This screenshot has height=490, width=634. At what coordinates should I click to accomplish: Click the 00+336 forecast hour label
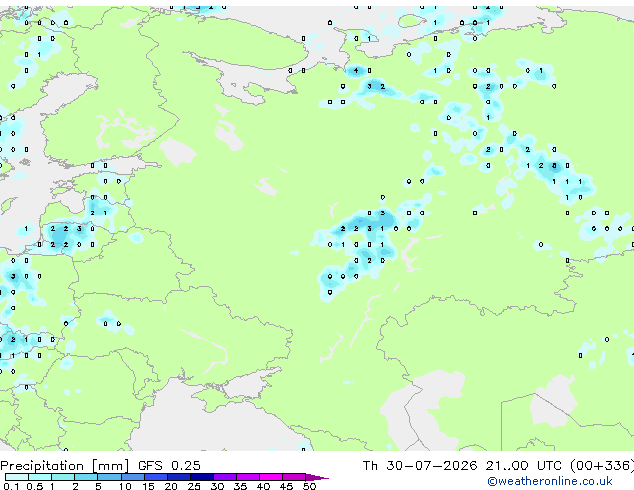[x=602, y=466]
